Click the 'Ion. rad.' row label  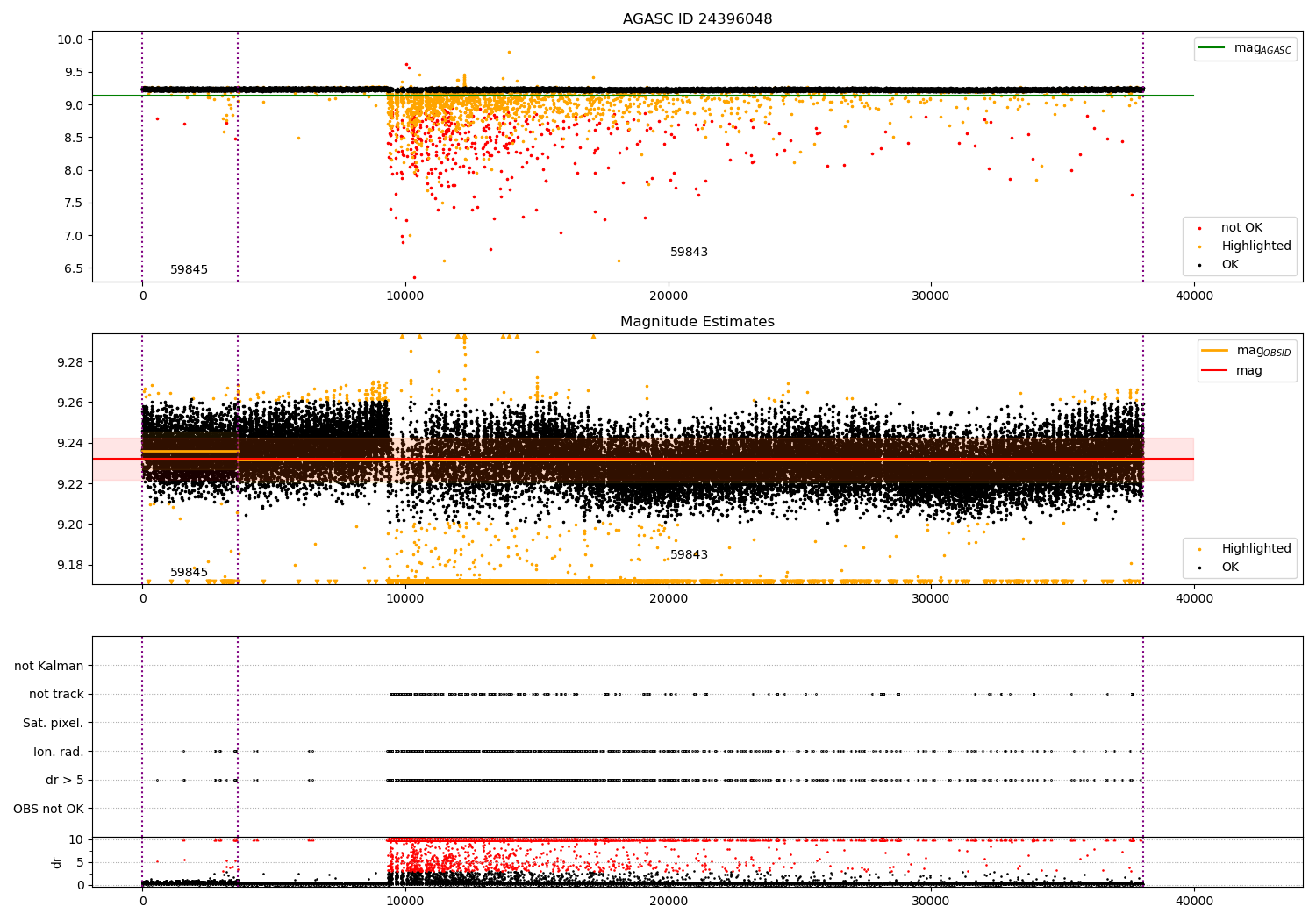[59, 752]
